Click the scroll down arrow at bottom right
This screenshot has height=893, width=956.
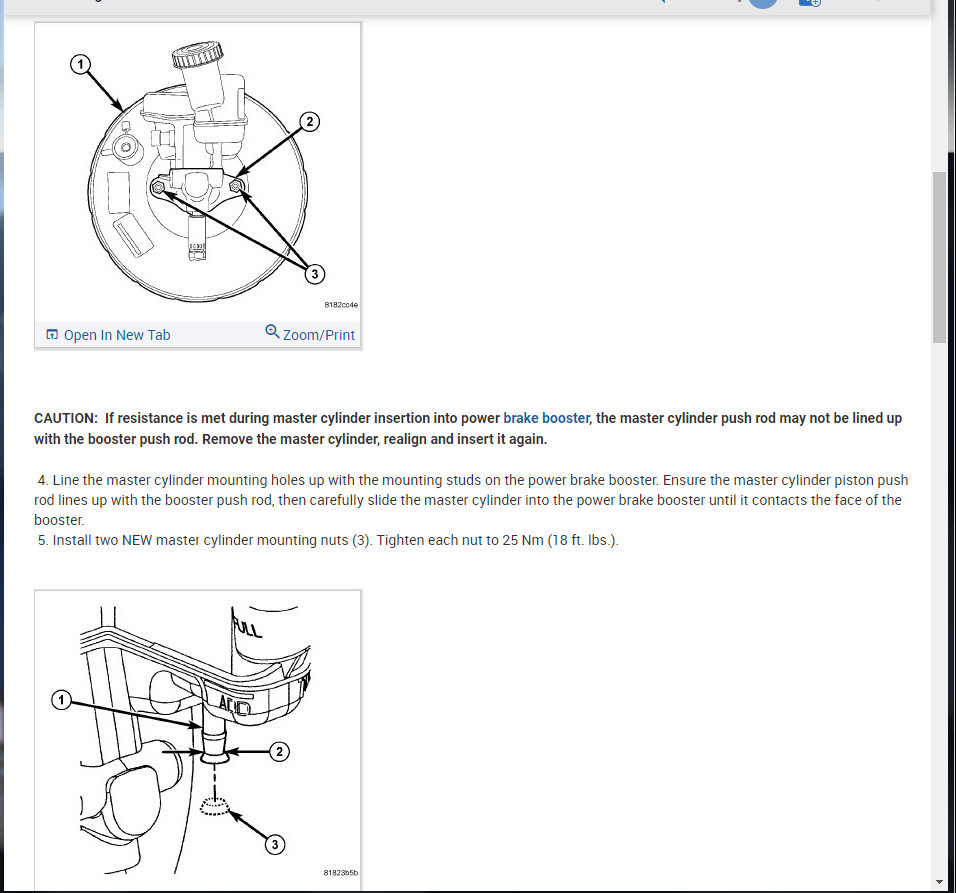tap(940, 882)
